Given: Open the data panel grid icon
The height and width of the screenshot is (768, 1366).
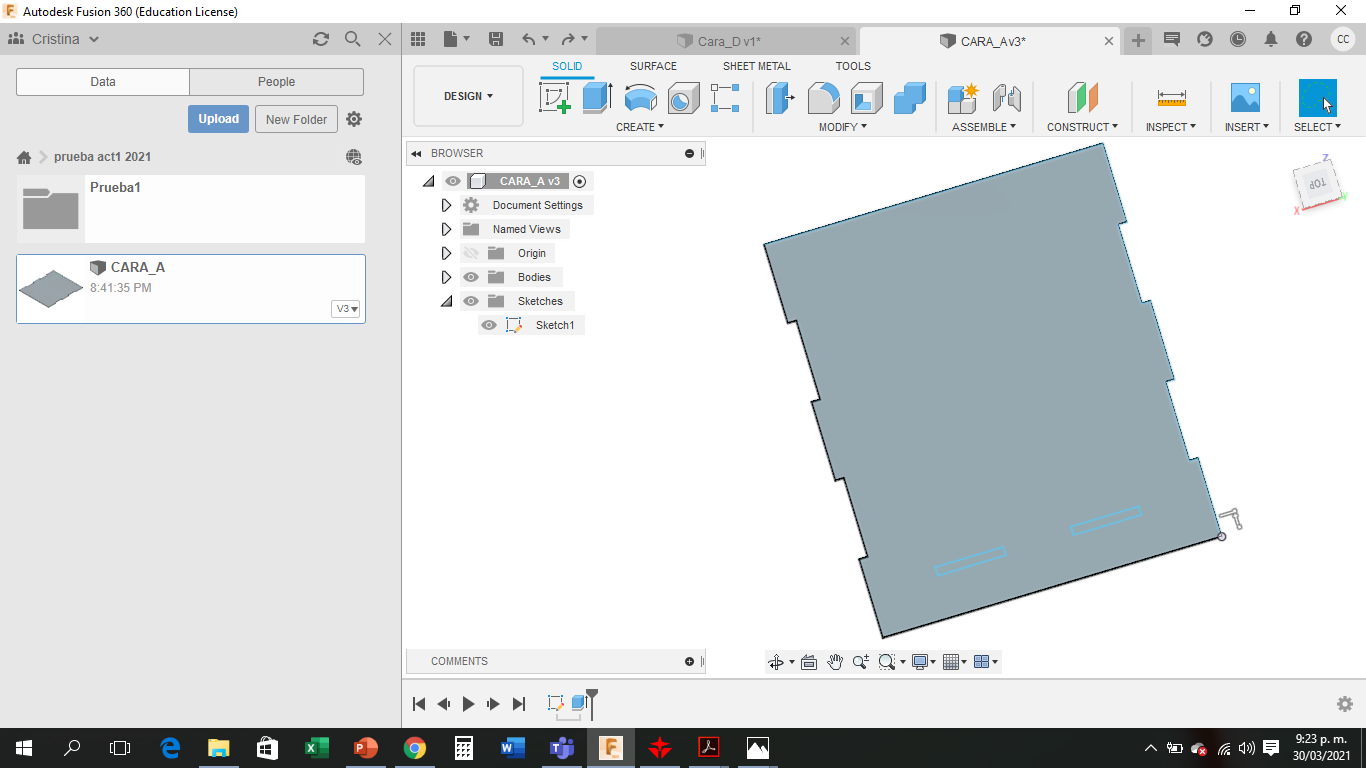Looking at the screenshot, I should click(x=418, y=39).
